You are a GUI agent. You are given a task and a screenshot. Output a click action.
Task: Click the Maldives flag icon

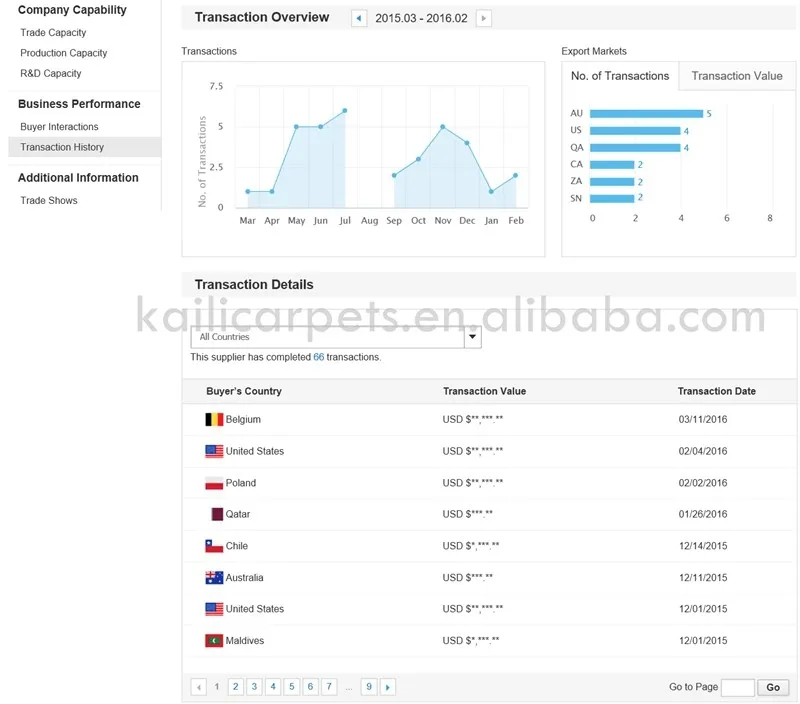pyautogui.click(x=214, y=641)
